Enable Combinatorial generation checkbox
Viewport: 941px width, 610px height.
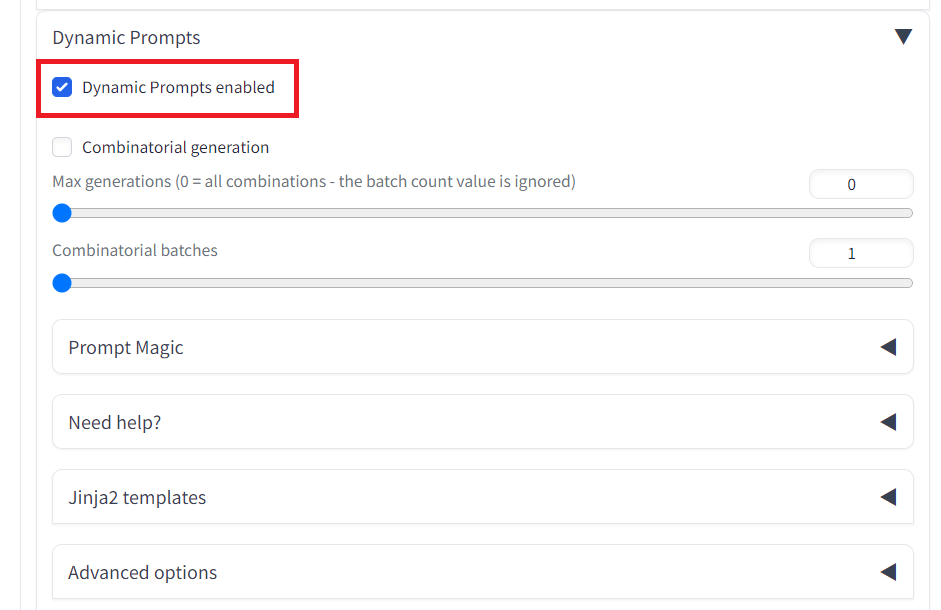click(62, 147)
